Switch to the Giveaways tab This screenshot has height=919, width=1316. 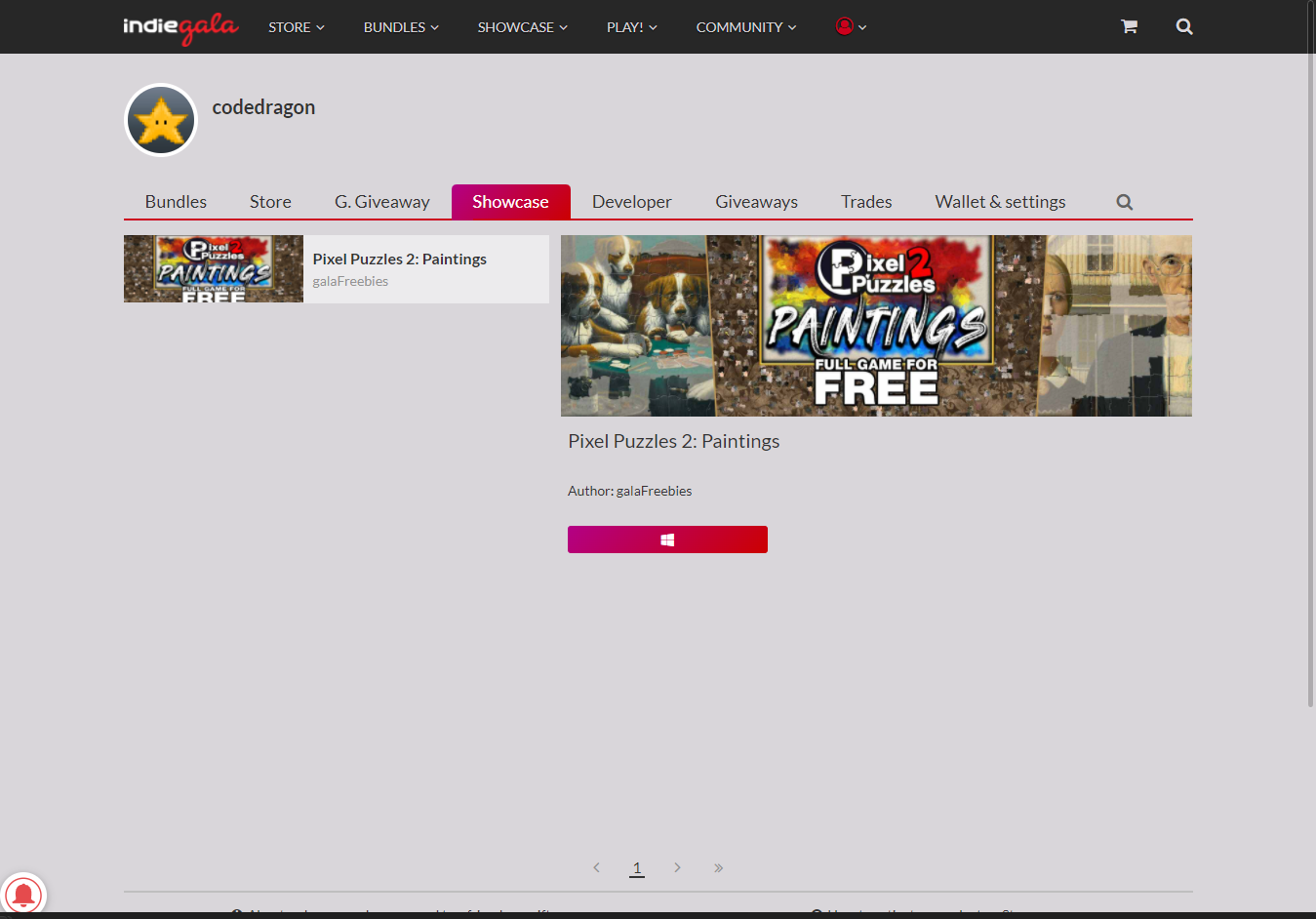pyautogui.click(x=756, y=202)
